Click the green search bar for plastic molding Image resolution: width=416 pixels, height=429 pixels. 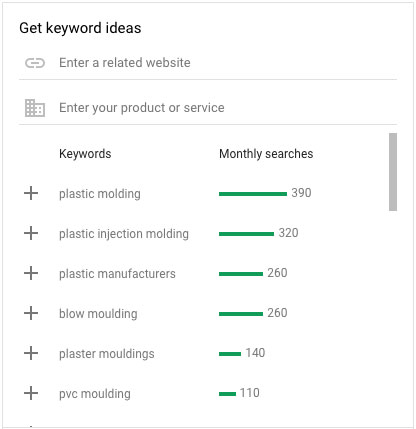point(253,194)
